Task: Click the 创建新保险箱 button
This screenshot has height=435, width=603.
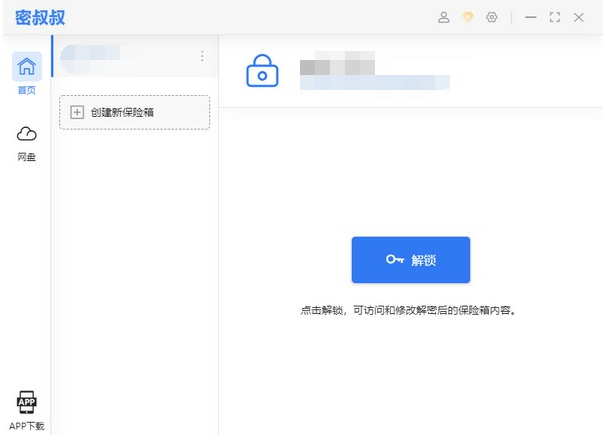Action: coord(134,112)
